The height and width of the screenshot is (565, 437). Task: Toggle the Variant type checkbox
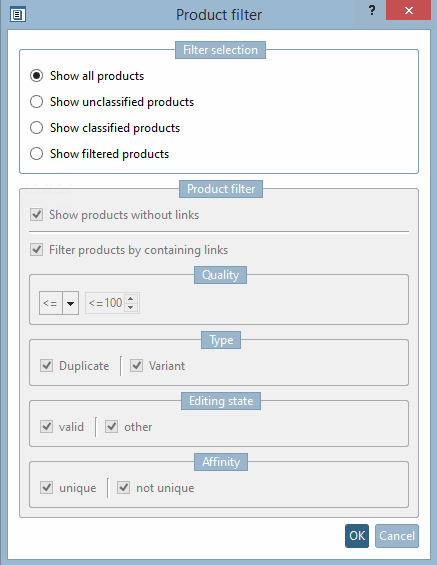137,366
